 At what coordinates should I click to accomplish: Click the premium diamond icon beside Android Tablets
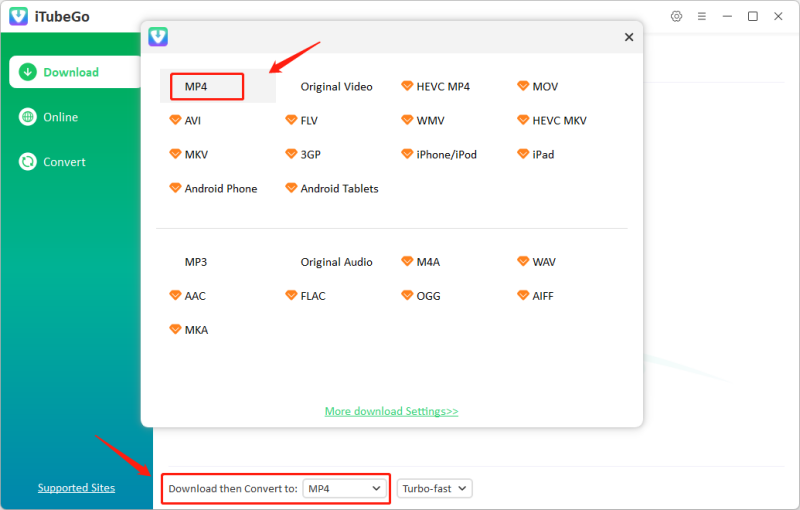coord(291,188)
